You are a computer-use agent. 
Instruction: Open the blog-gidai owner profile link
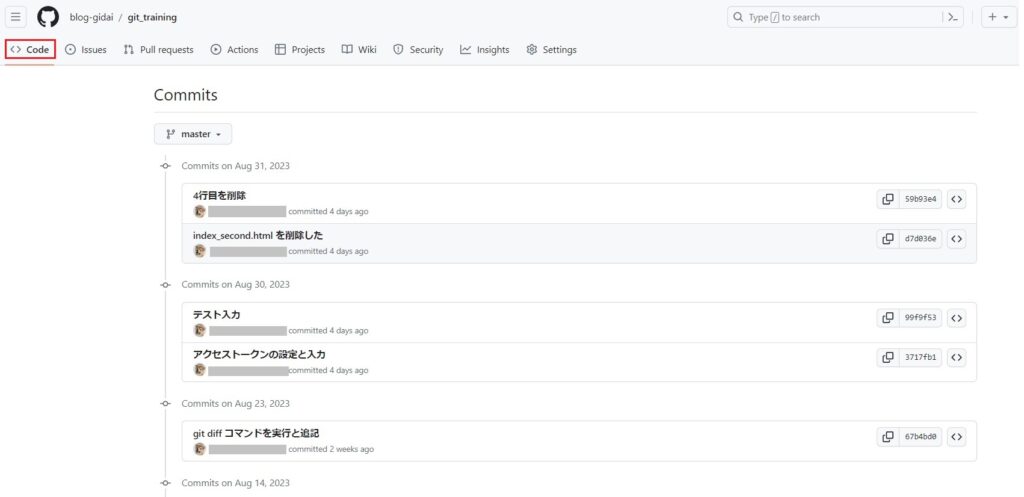90,18
